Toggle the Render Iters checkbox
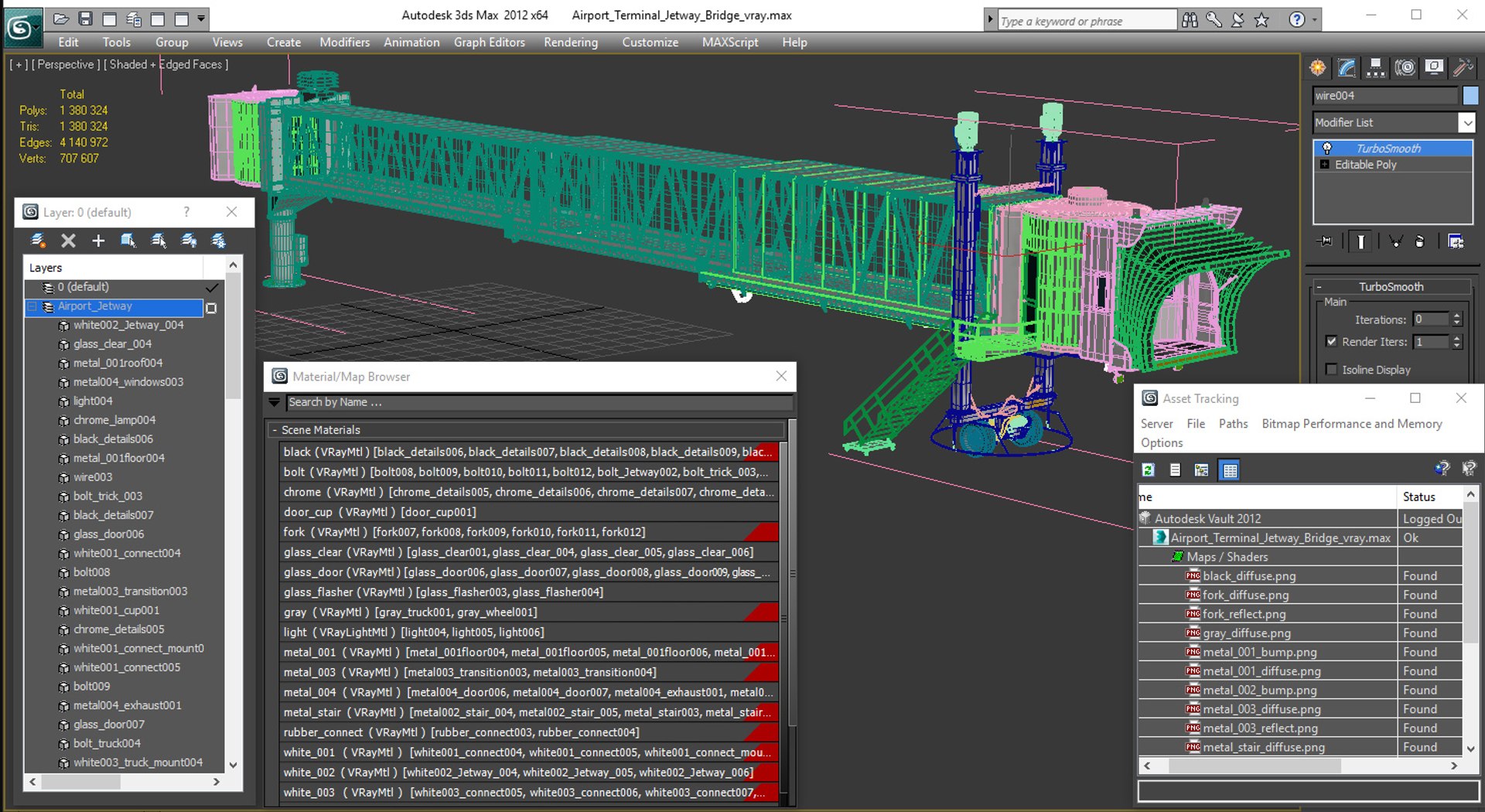This screenshot has width=1485, height=812. click(1331, 341)
